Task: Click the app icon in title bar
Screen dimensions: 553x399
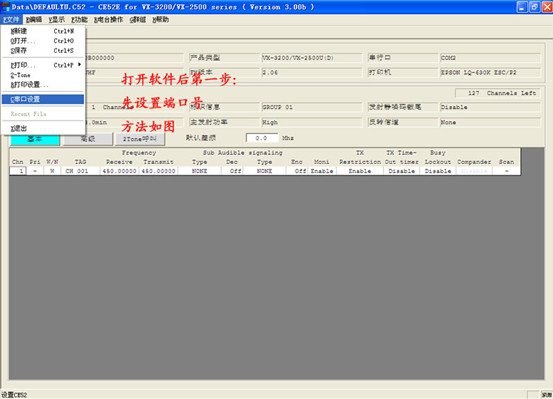Action: pos(5,7)
